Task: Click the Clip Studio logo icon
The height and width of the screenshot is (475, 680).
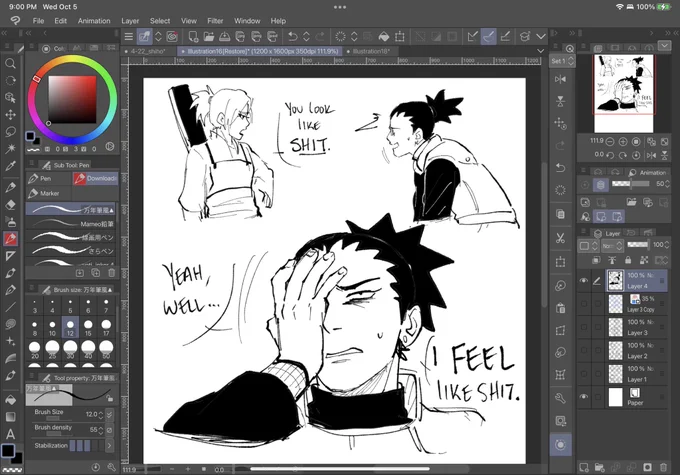Action: click(x=16, y=20)
